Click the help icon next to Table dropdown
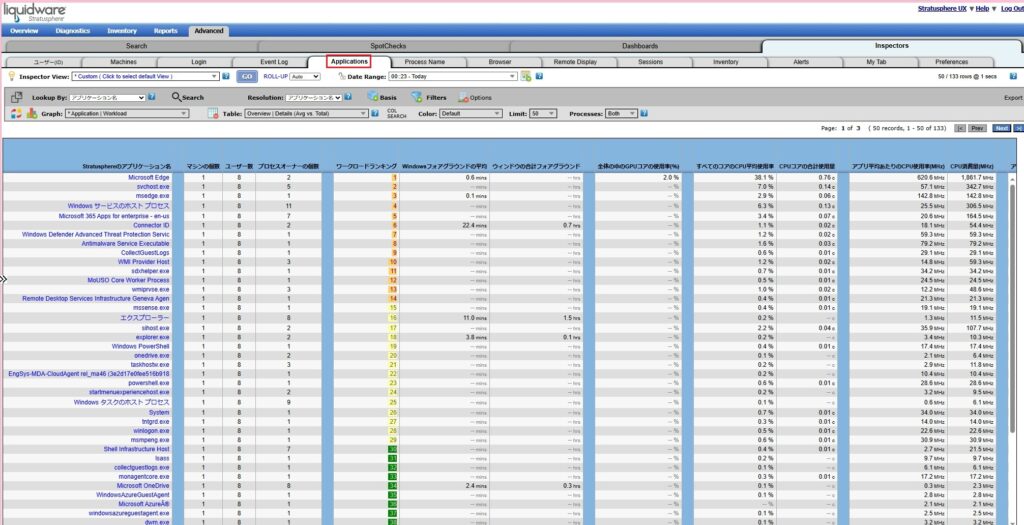Image resolution: width=1024 pixels, height=525 pixels. 375,114
